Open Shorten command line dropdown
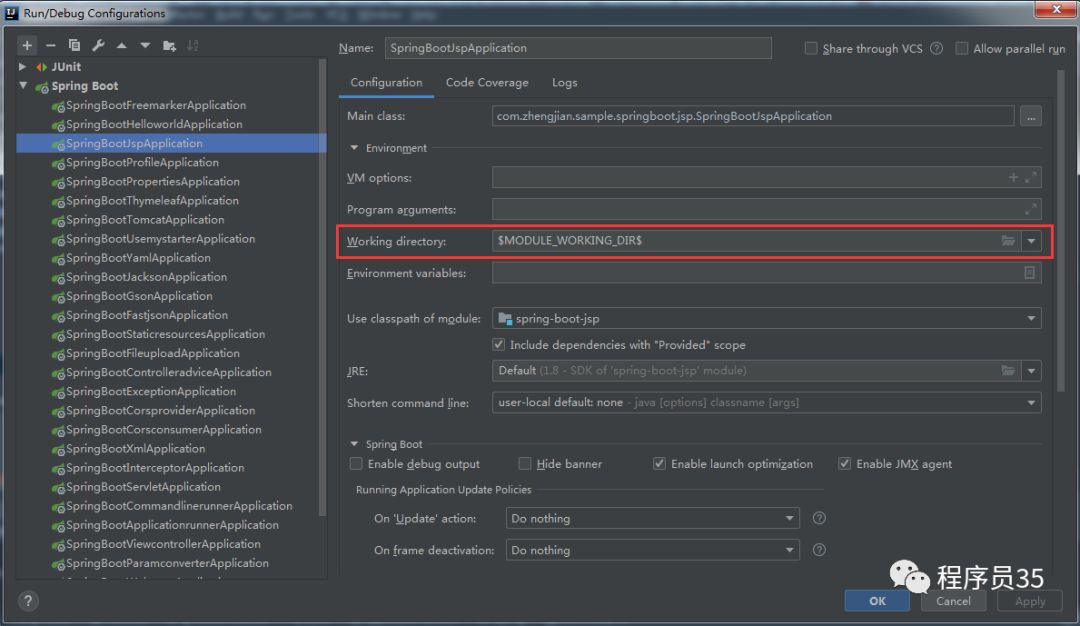The image size is (1080, 626). [1031, 402]
